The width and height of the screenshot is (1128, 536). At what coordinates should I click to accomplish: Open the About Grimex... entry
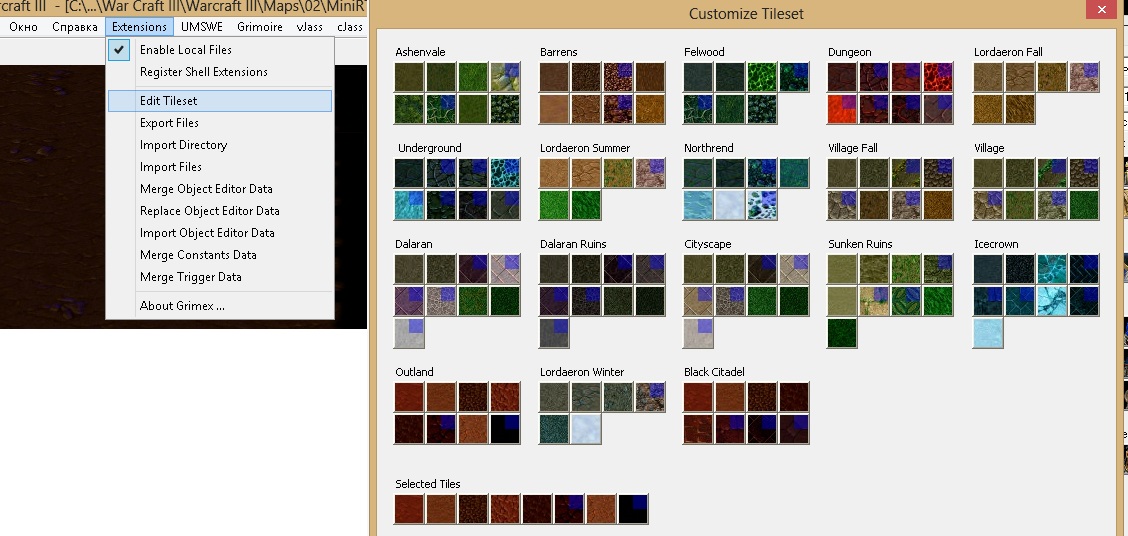click(x=220, y=306)
